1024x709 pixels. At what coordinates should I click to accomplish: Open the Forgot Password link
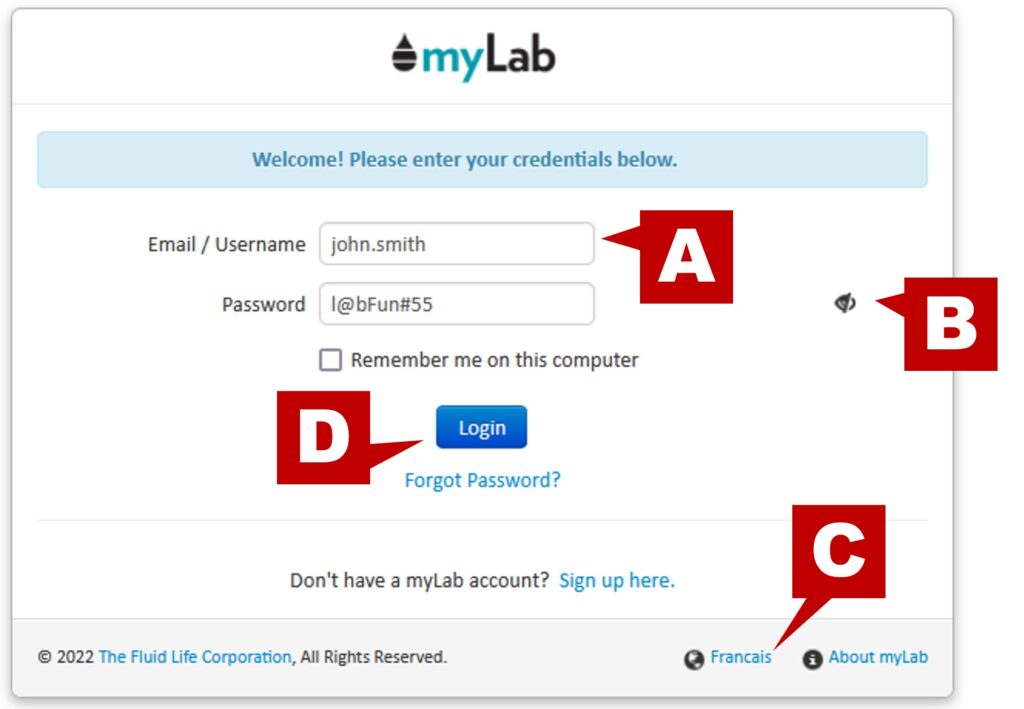[482, 480]
